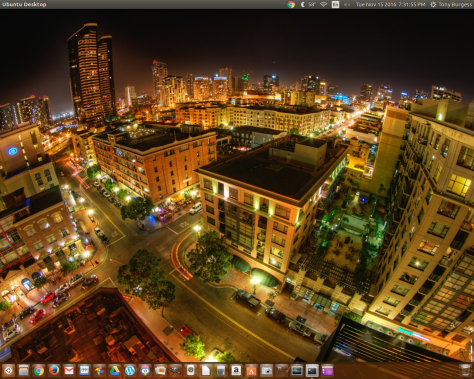
Task: Launch the bird-icon chat app
Action: tap(145, 370)
